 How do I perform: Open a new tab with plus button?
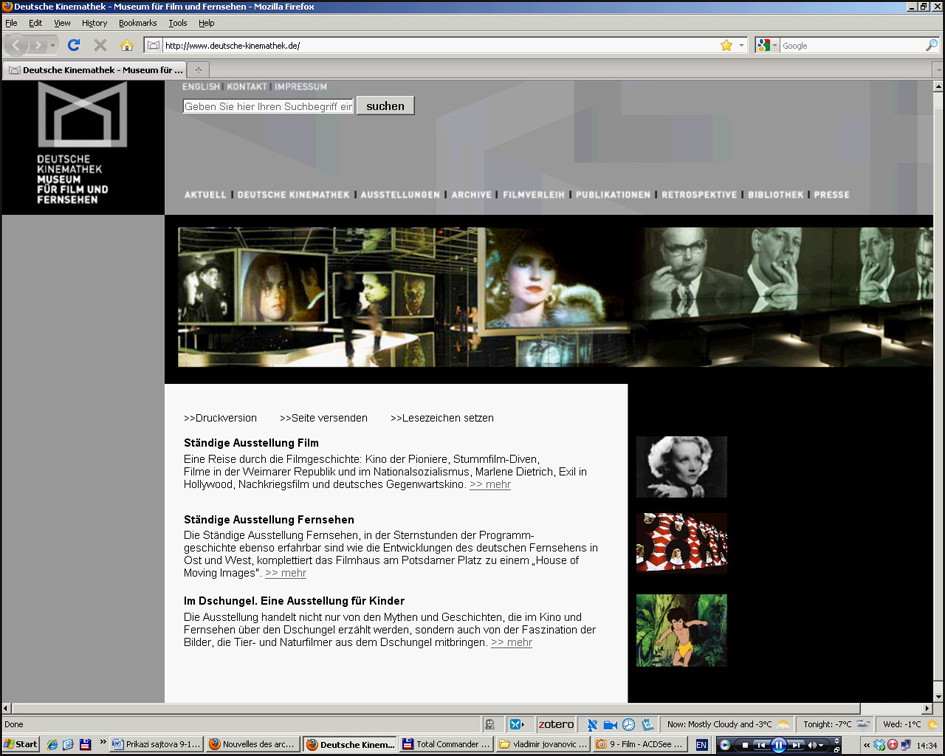point(198,70)
